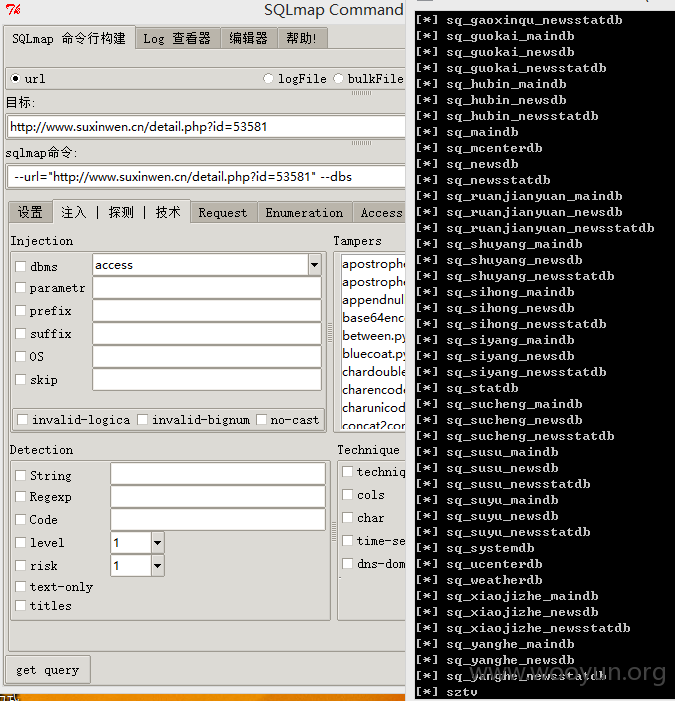Check the skip option
Screen dimensions: 675x701
(x=21, y=380)
